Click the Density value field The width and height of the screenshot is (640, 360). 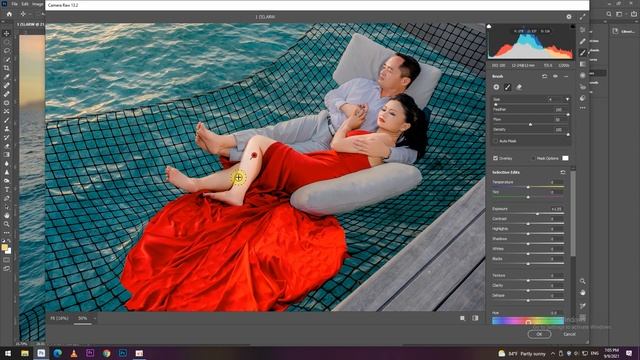click(558, 129)
